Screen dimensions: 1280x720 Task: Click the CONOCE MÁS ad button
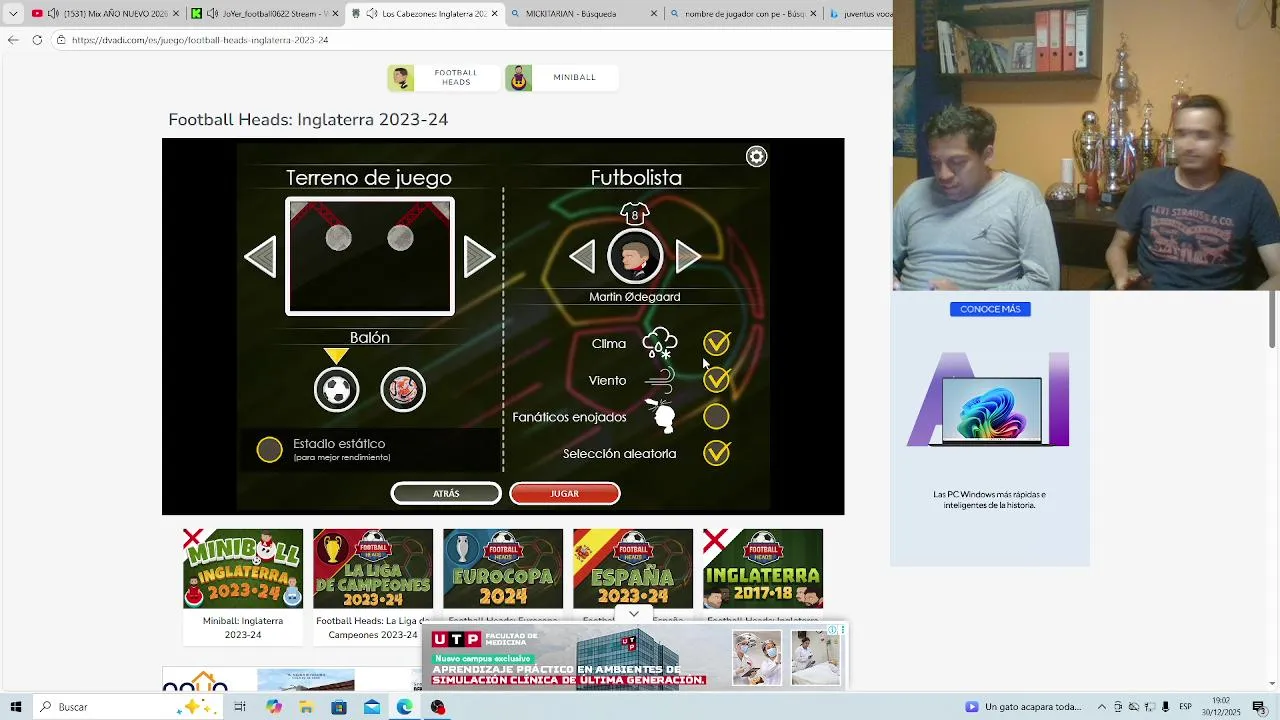point(990,309)
